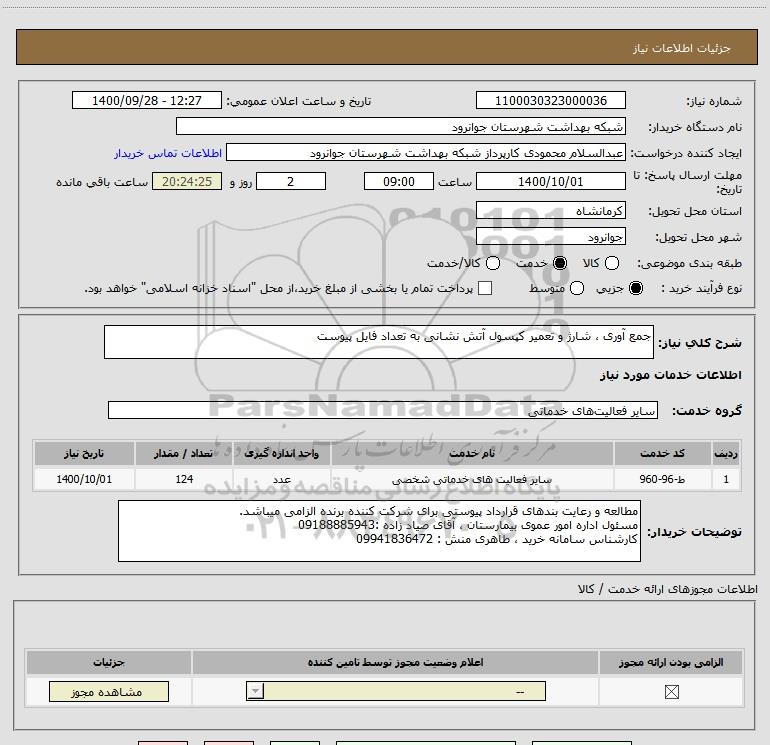Click the شرح کلی نیاز description box
Viewport: 770px width, 745px height.
(x=379, y=342)
